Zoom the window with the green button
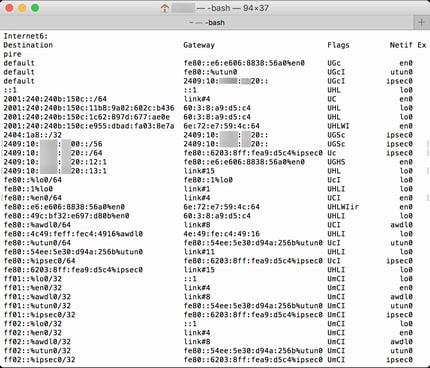The image size is (430, 368). click(35, 8)
